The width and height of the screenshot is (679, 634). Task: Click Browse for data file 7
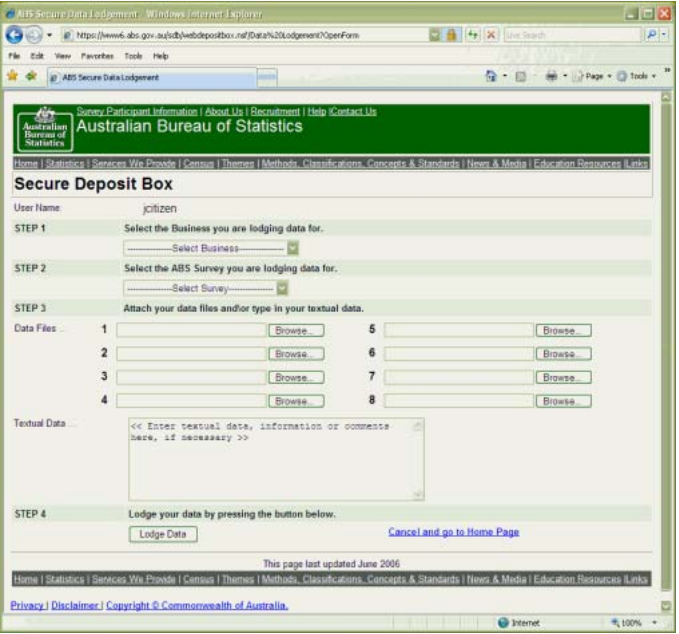(563, 377)
